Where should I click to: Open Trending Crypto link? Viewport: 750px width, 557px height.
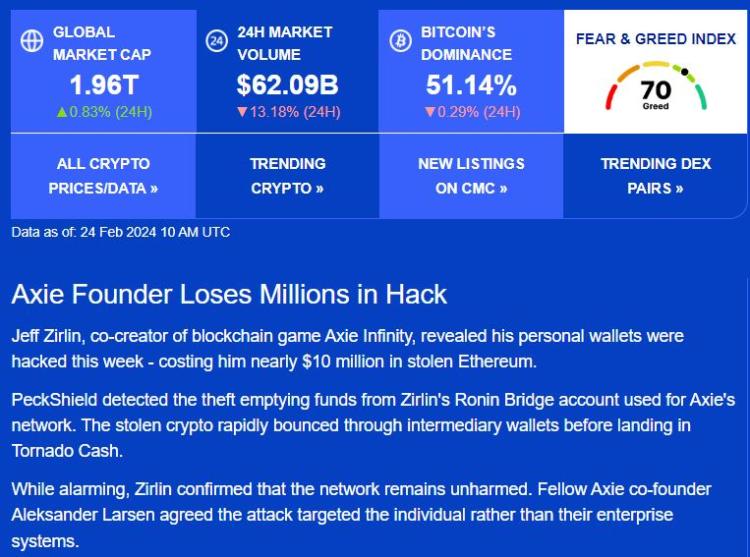[x=287, y=176]
